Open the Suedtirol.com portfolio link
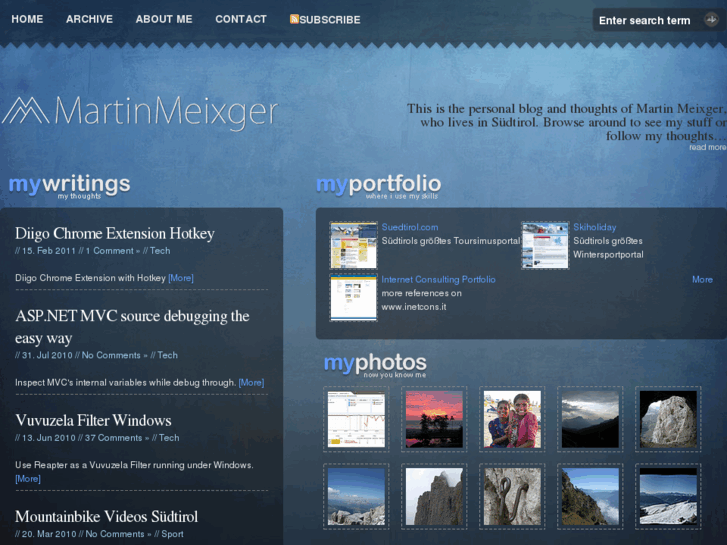727x545 pixels. (x=410, y=227)
